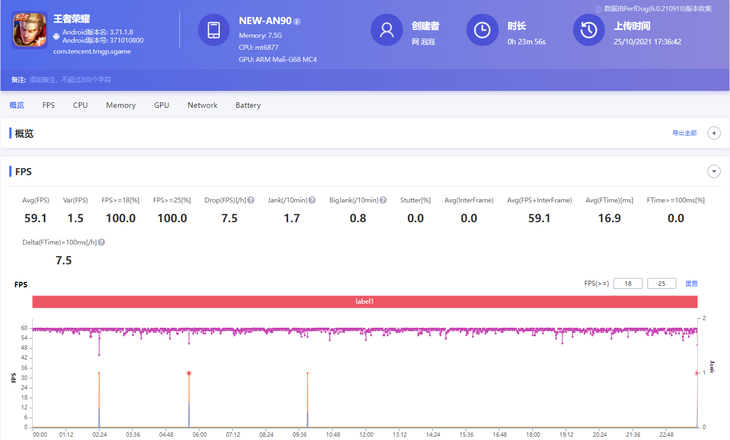The width and height of the screenshot is (730, 440).
Task: Click the duration text 0h 23m 56s
Action: (x=527, y=42)
